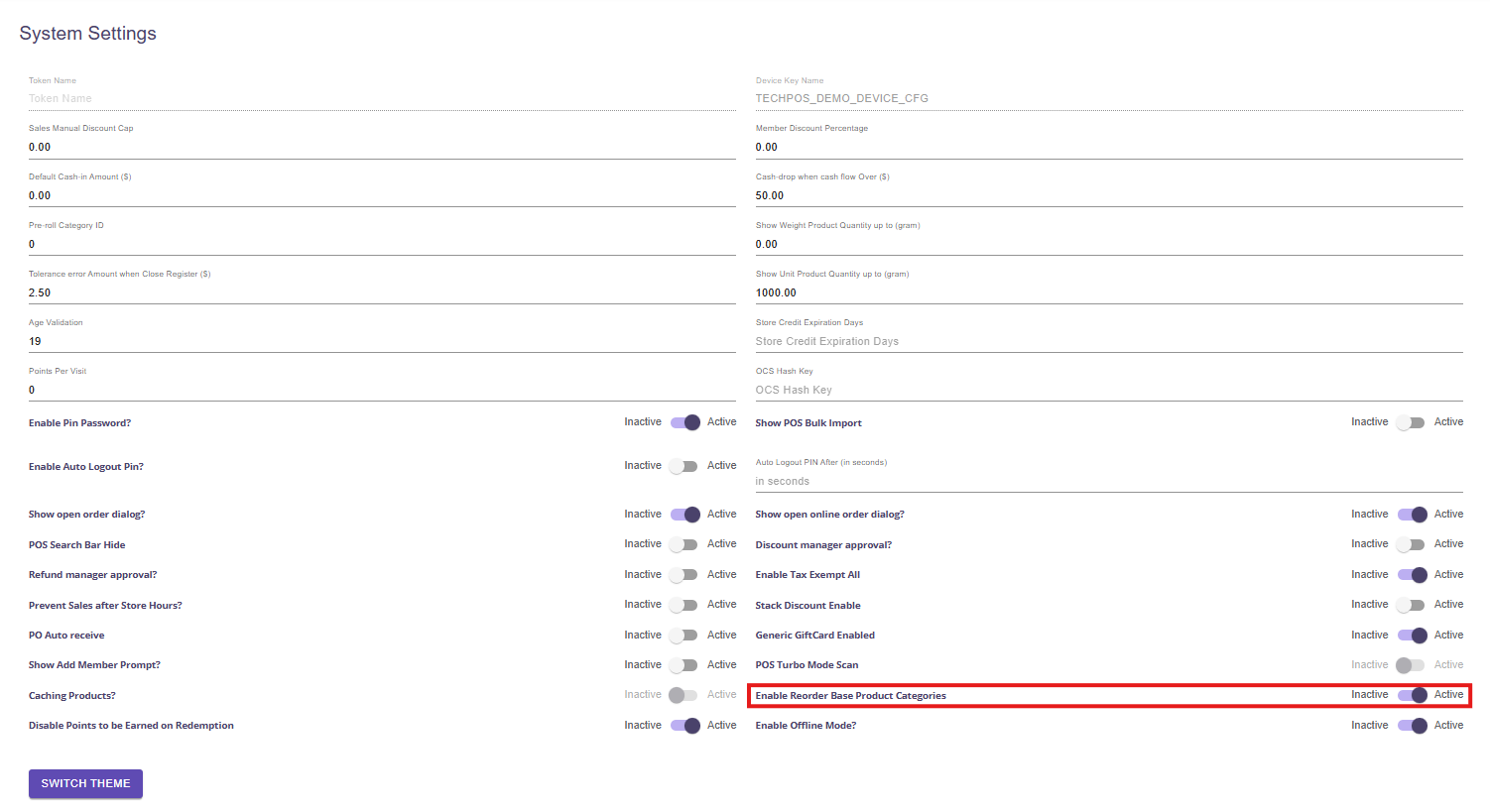The width and height of the screenshot is (1490, 812).
Task: Edit the Member Discount Percentage field
Action: pos(1109,147)
